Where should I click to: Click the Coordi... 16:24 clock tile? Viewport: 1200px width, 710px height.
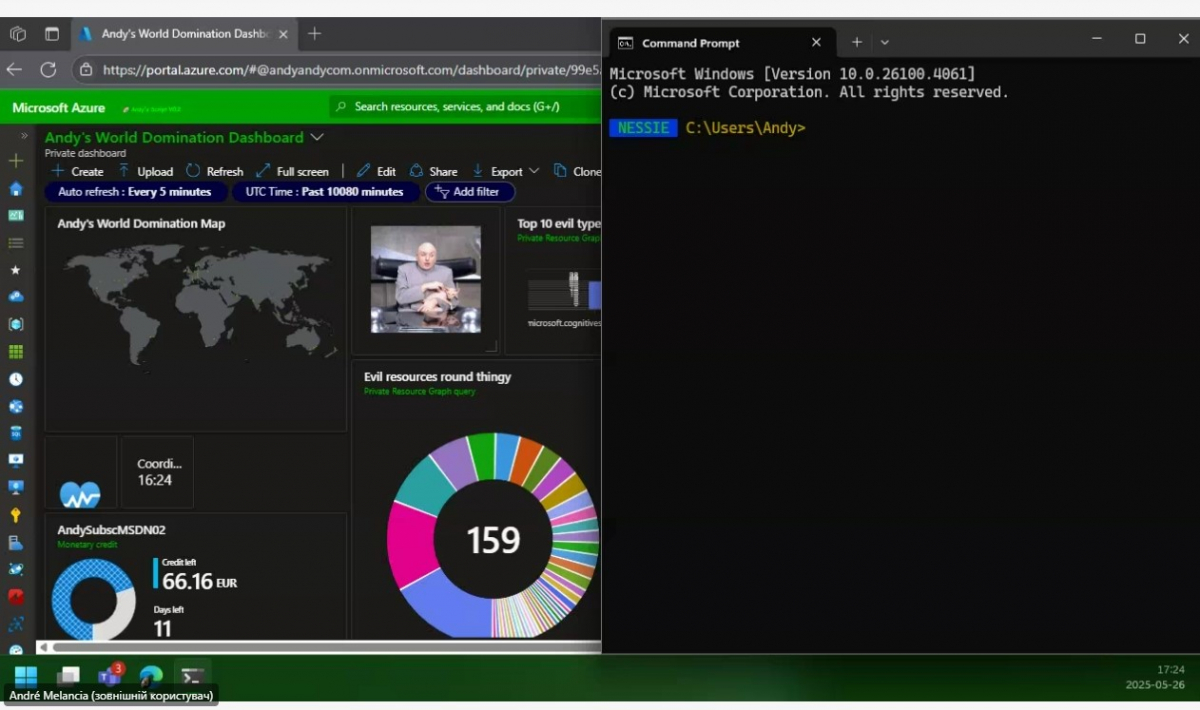pos(158,472)
